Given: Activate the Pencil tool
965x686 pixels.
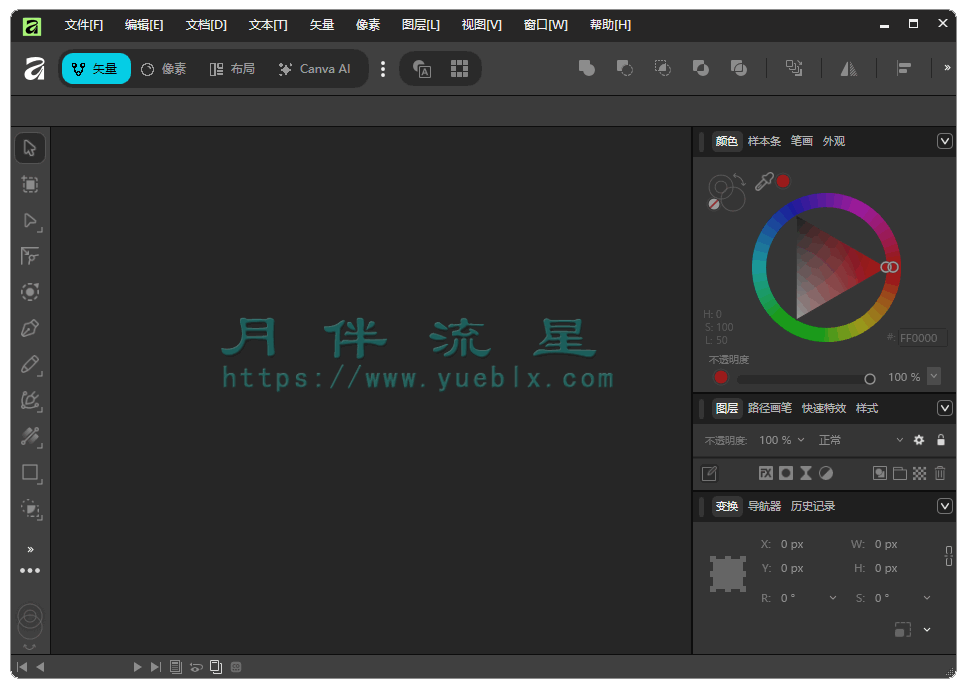Looking at the screenshot, I should click(30, 365).
